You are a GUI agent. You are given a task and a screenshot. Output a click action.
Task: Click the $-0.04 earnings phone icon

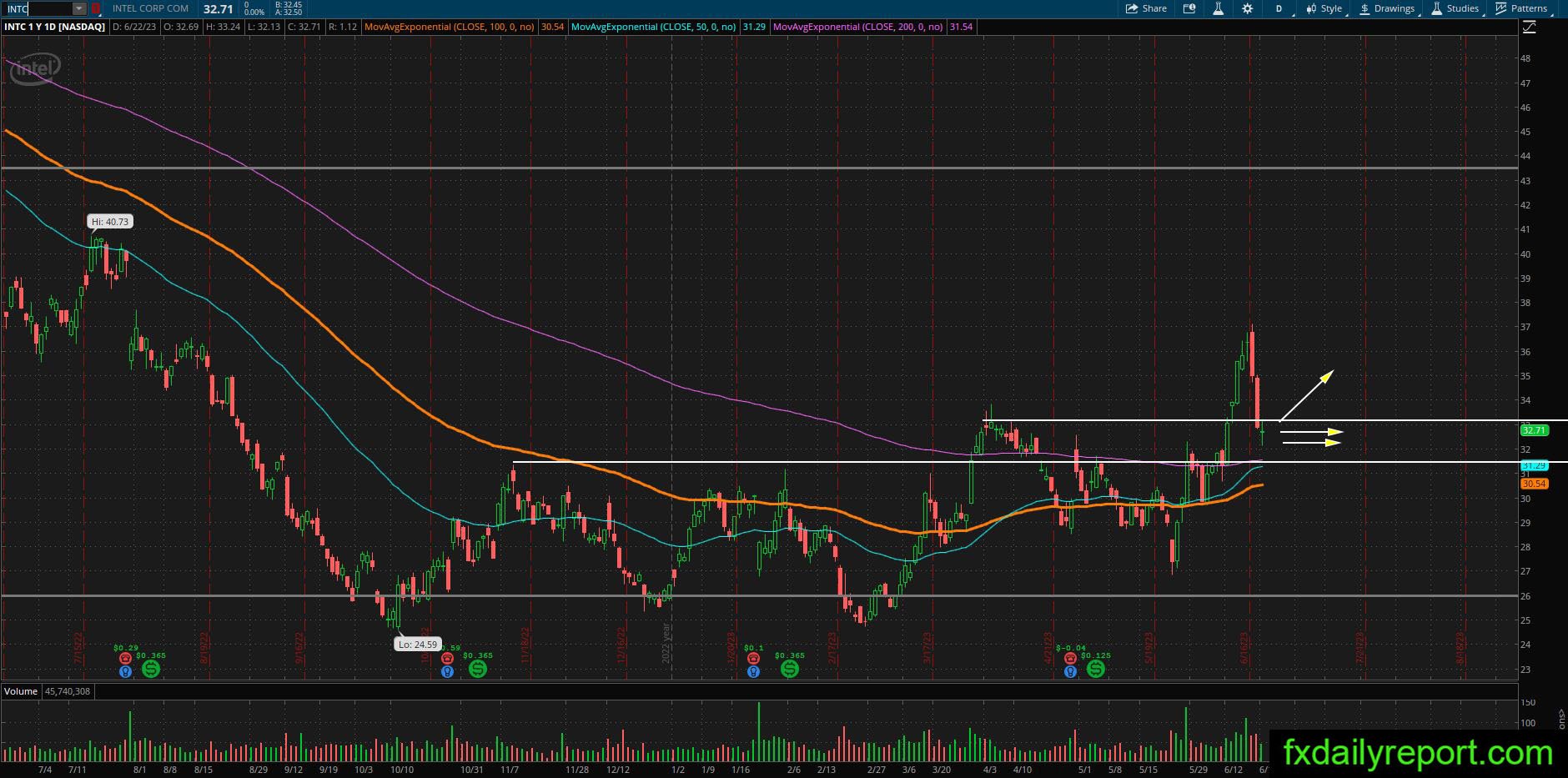[x=1070, y=658]
